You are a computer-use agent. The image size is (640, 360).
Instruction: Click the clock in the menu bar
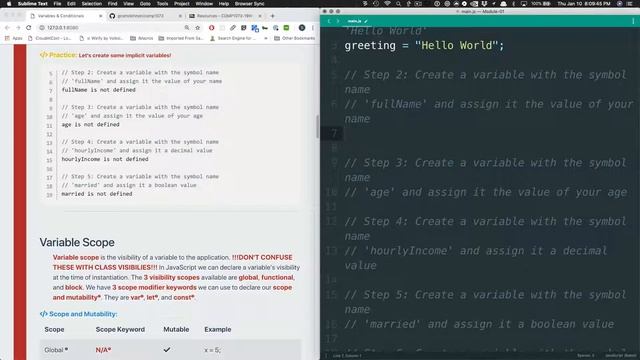(x=584, y=4)
